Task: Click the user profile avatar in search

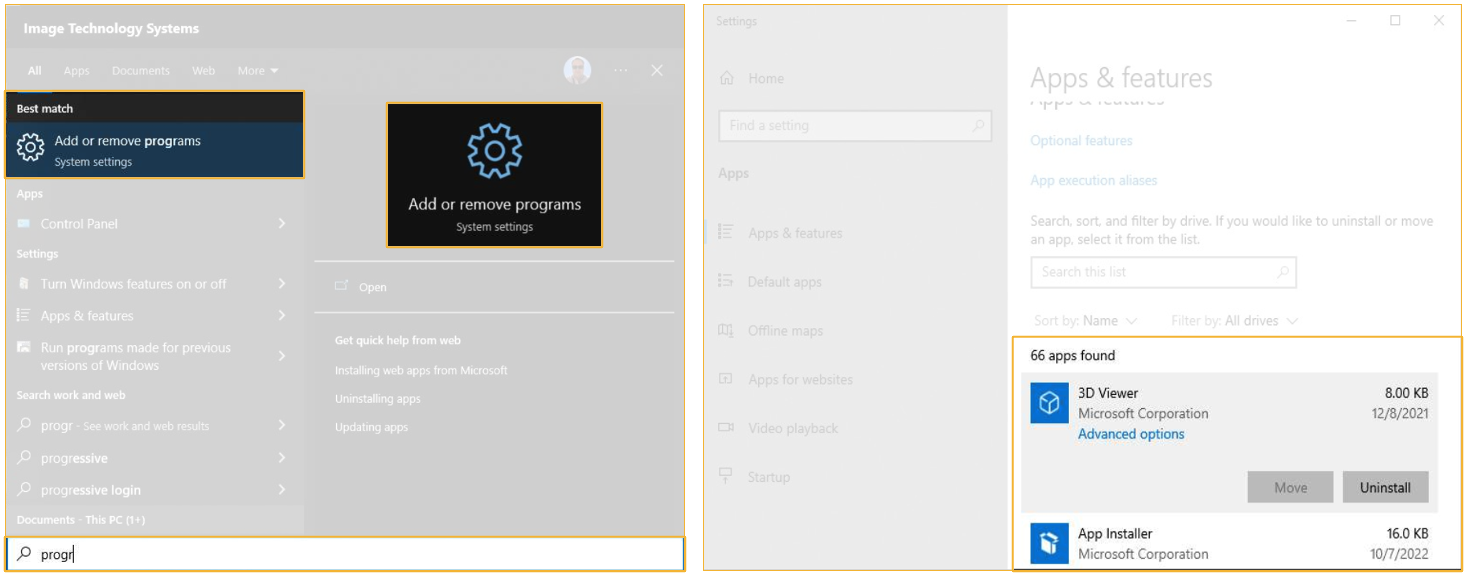Action: pos(577,70)
